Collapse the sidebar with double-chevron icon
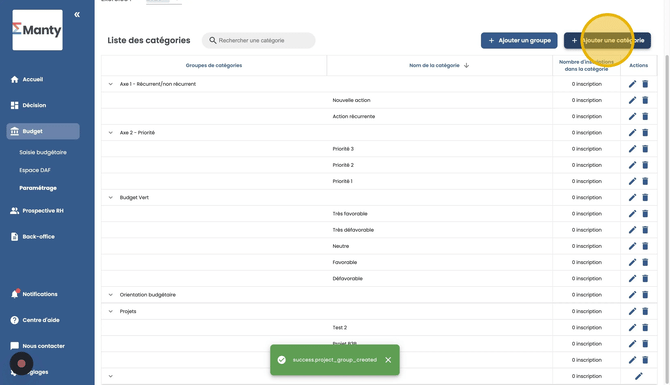Image resolution: width=670 pixels, height=385 pixels. [x=77, y=15]
